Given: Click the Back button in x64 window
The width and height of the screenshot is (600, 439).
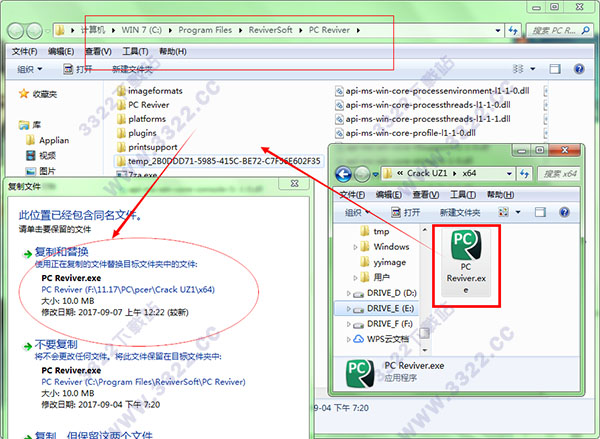Looking at the screenshot, I should tap(344, 175).
